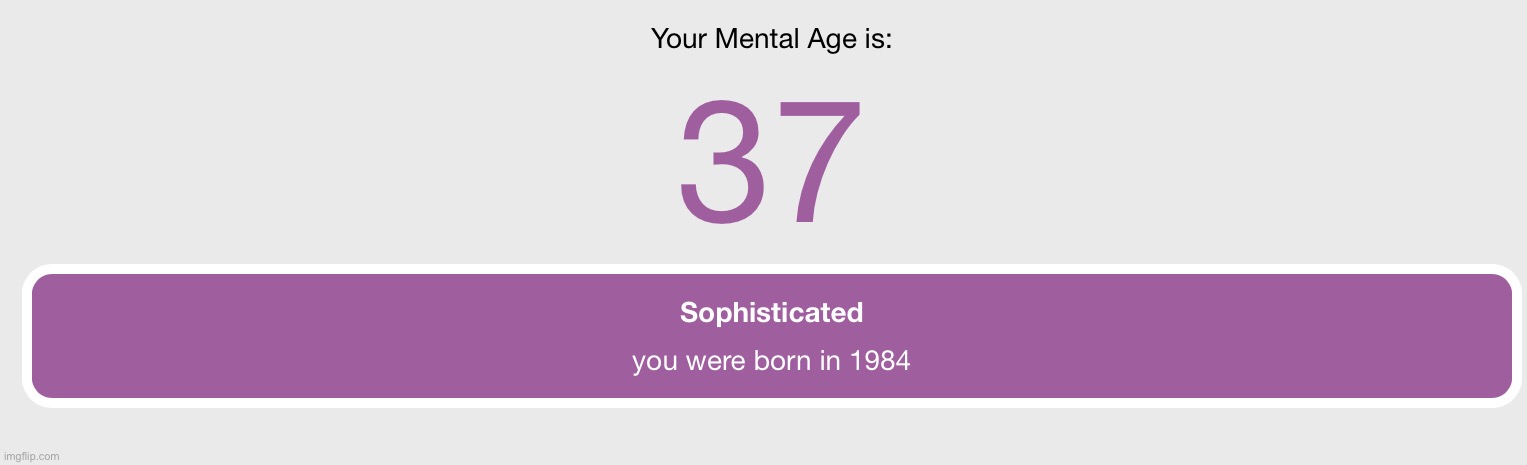This screenshot has height=465, width=1527.
Task: Click the word 'you' in the banner subtitle
Action: coord(655,364)
